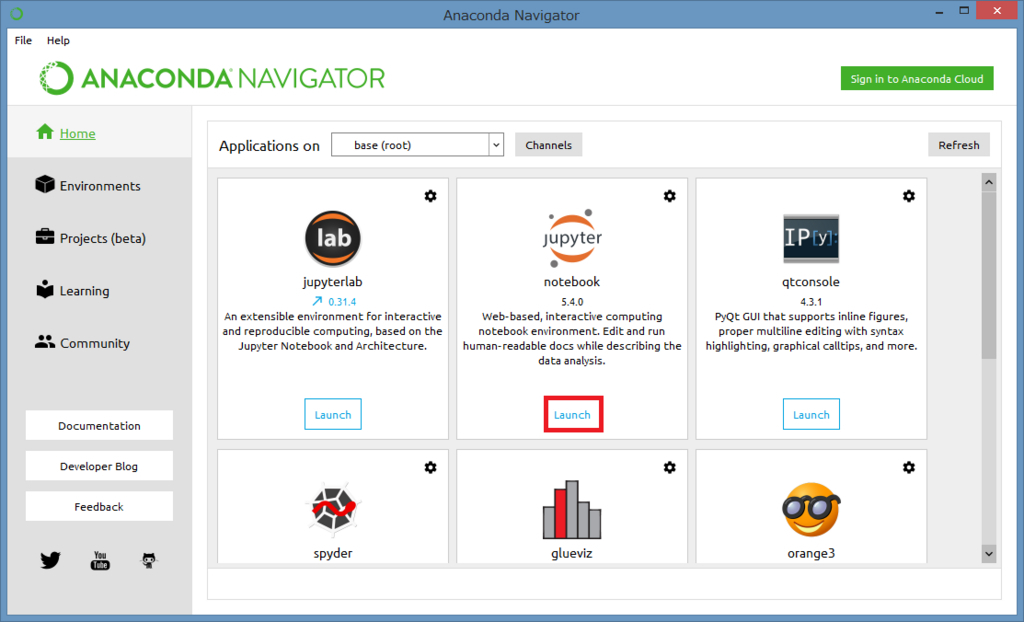
Task: Click the jupyterlab update arrow icon
Action: (317, 301)
